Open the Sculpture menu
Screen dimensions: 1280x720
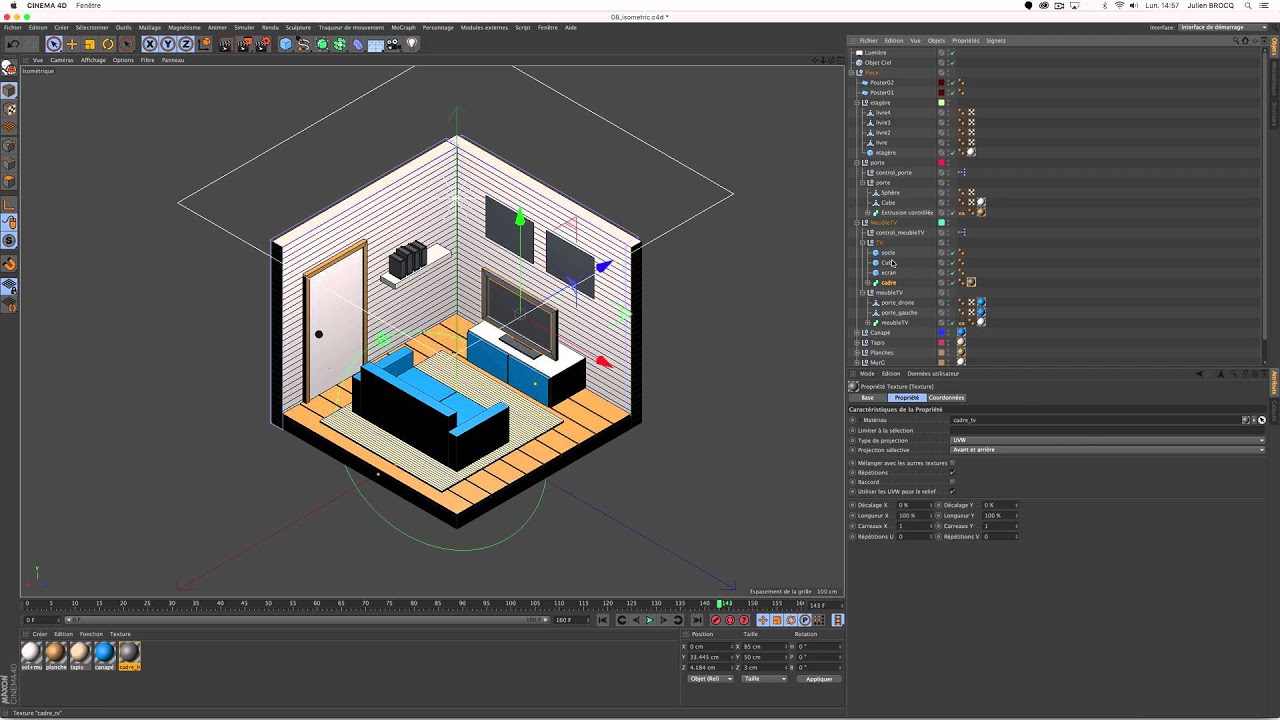(298, 28)
